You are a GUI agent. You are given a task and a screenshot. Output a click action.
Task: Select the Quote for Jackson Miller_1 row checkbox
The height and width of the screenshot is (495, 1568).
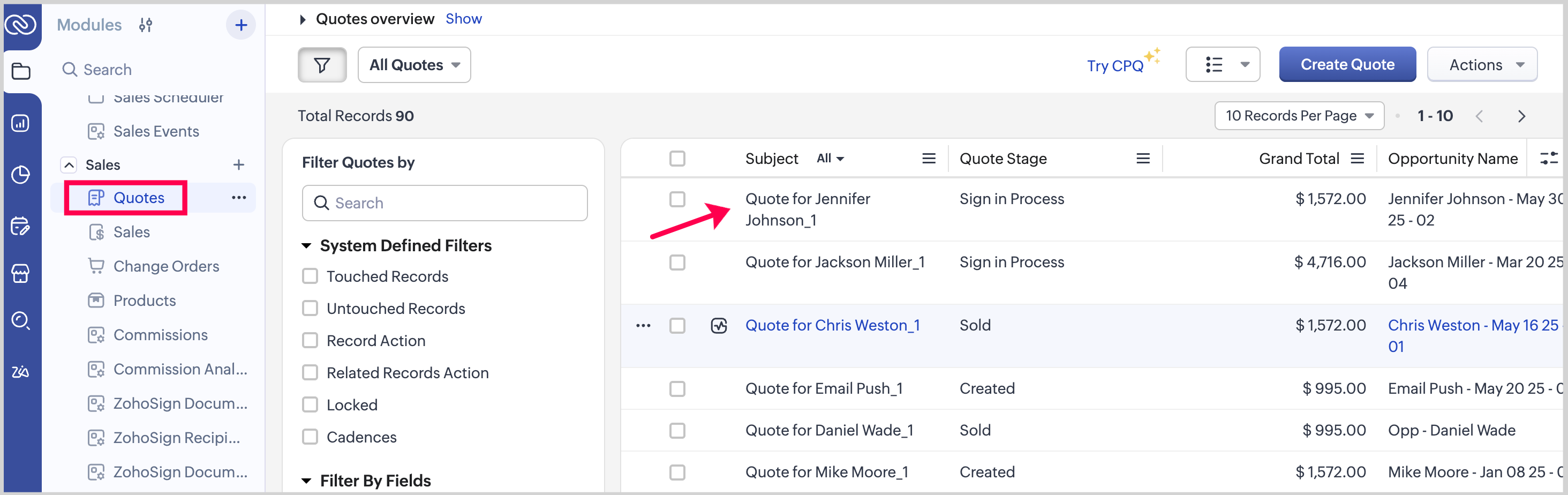677,262
